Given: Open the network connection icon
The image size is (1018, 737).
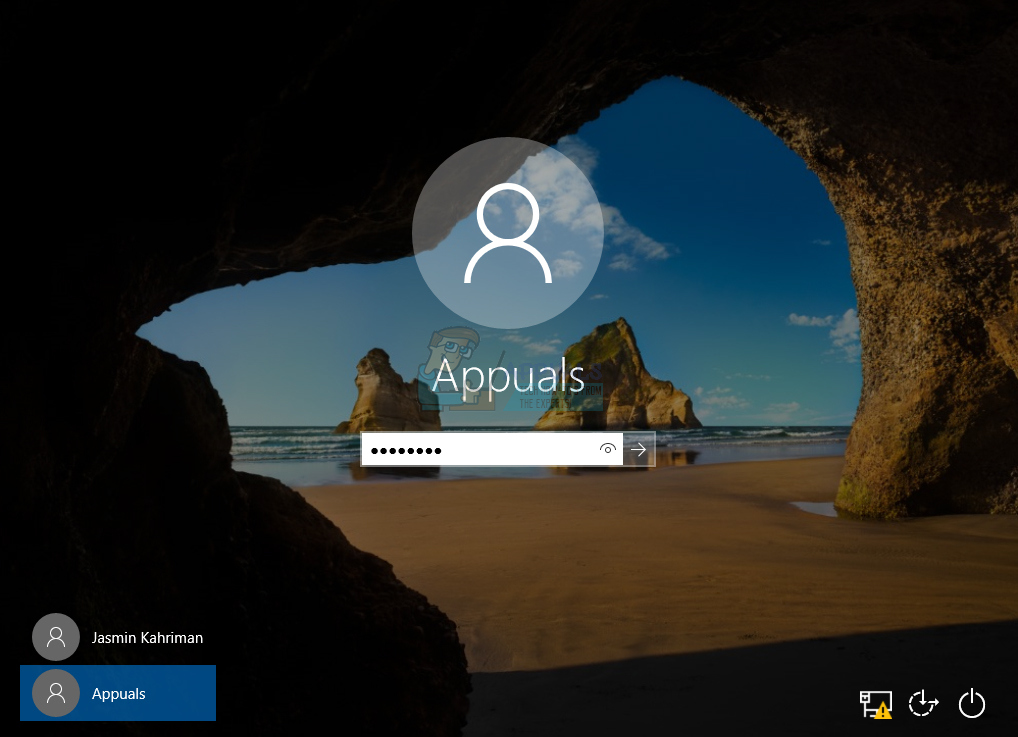Looking at the screenshot, I should click(876, 704).
